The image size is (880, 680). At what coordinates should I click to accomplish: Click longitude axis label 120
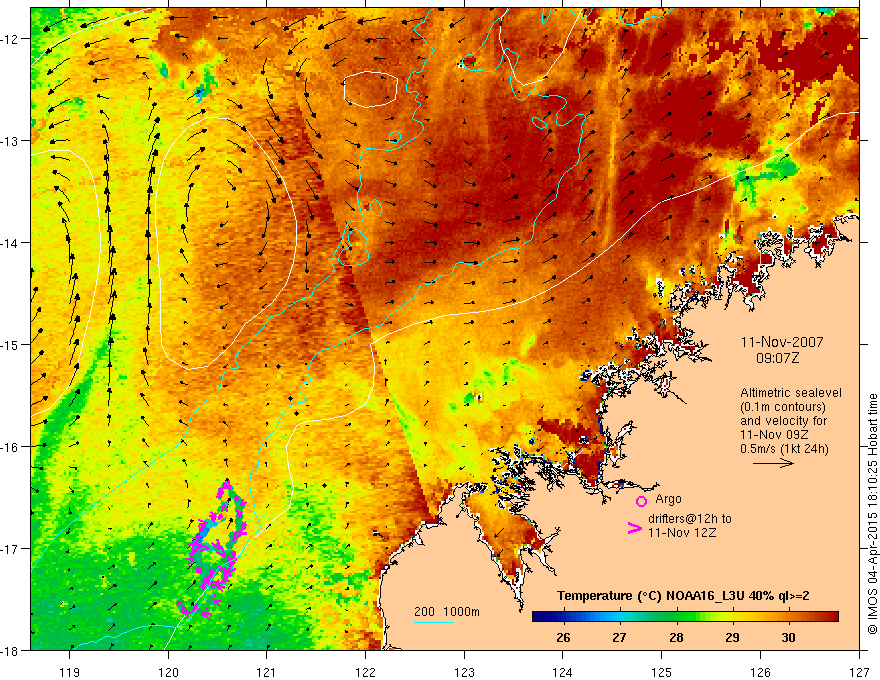(x=168, y=672)
